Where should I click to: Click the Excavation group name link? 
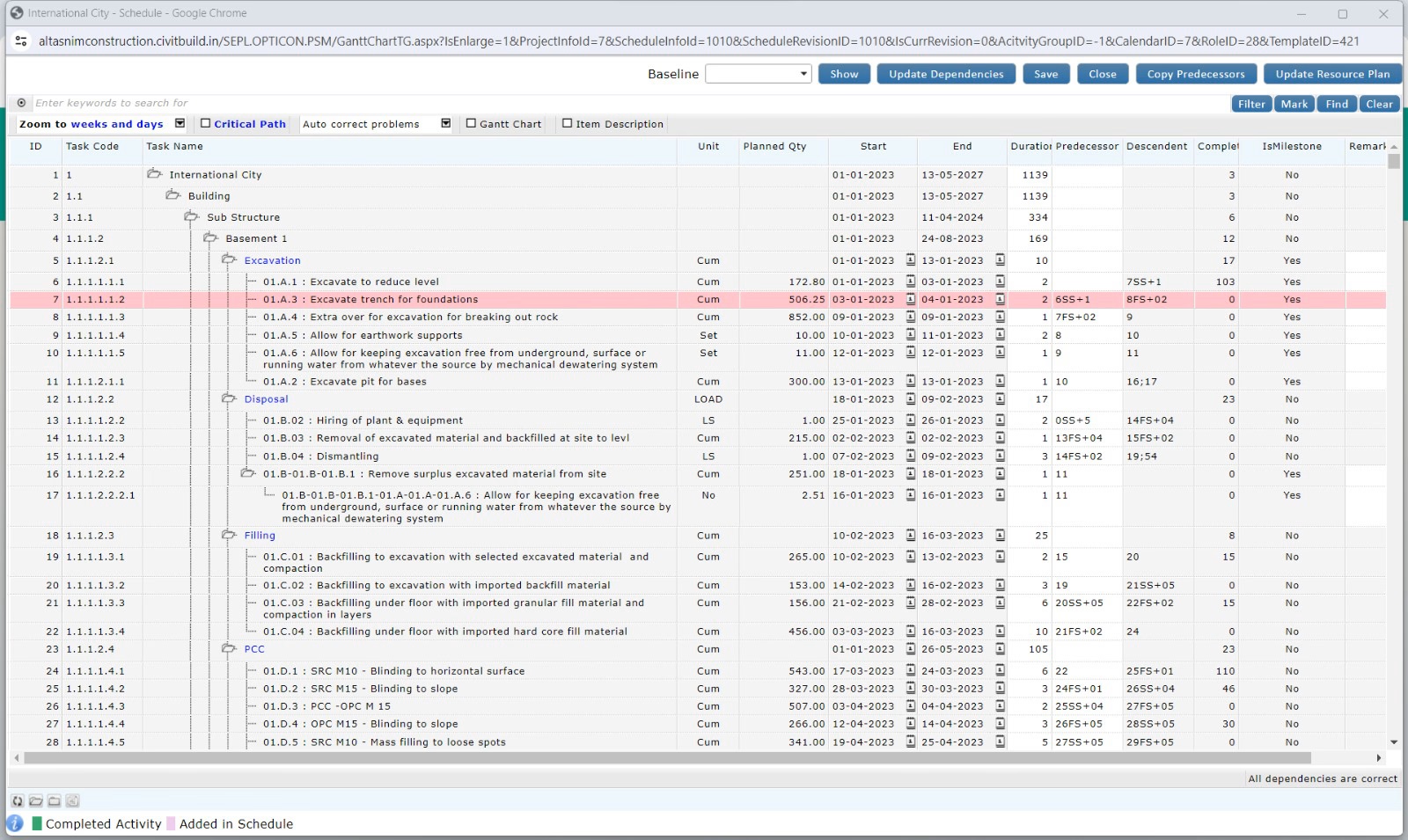(x=273, y=260)
